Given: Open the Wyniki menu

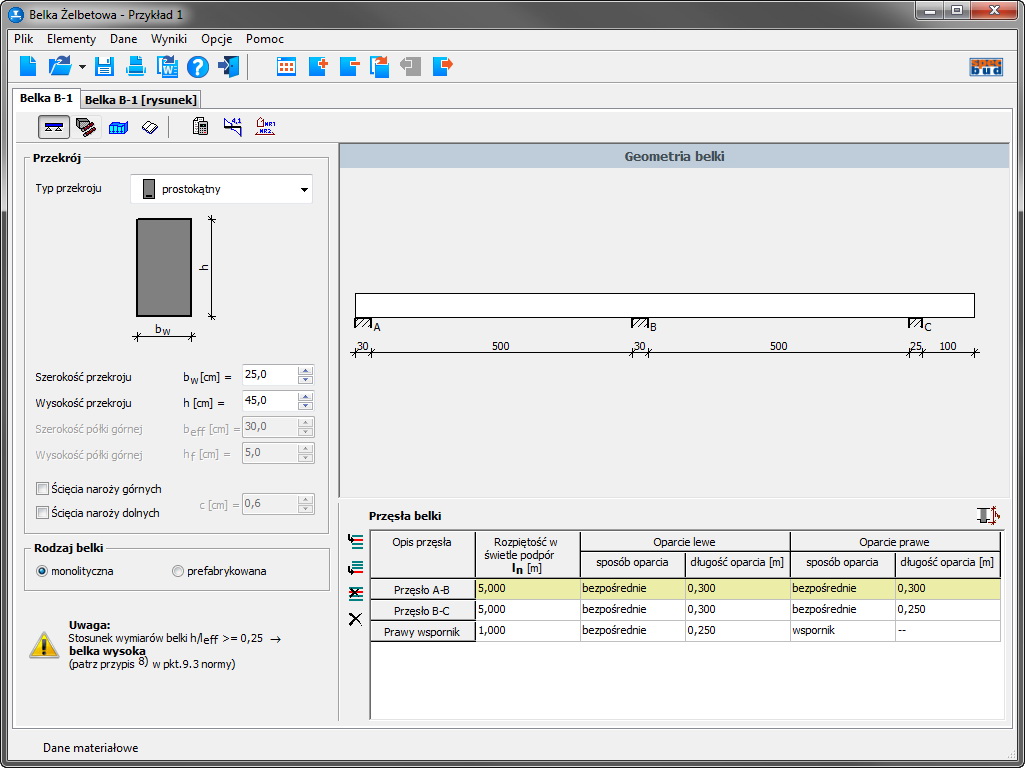Looking at the screenshot, I should tap(169, 39).
